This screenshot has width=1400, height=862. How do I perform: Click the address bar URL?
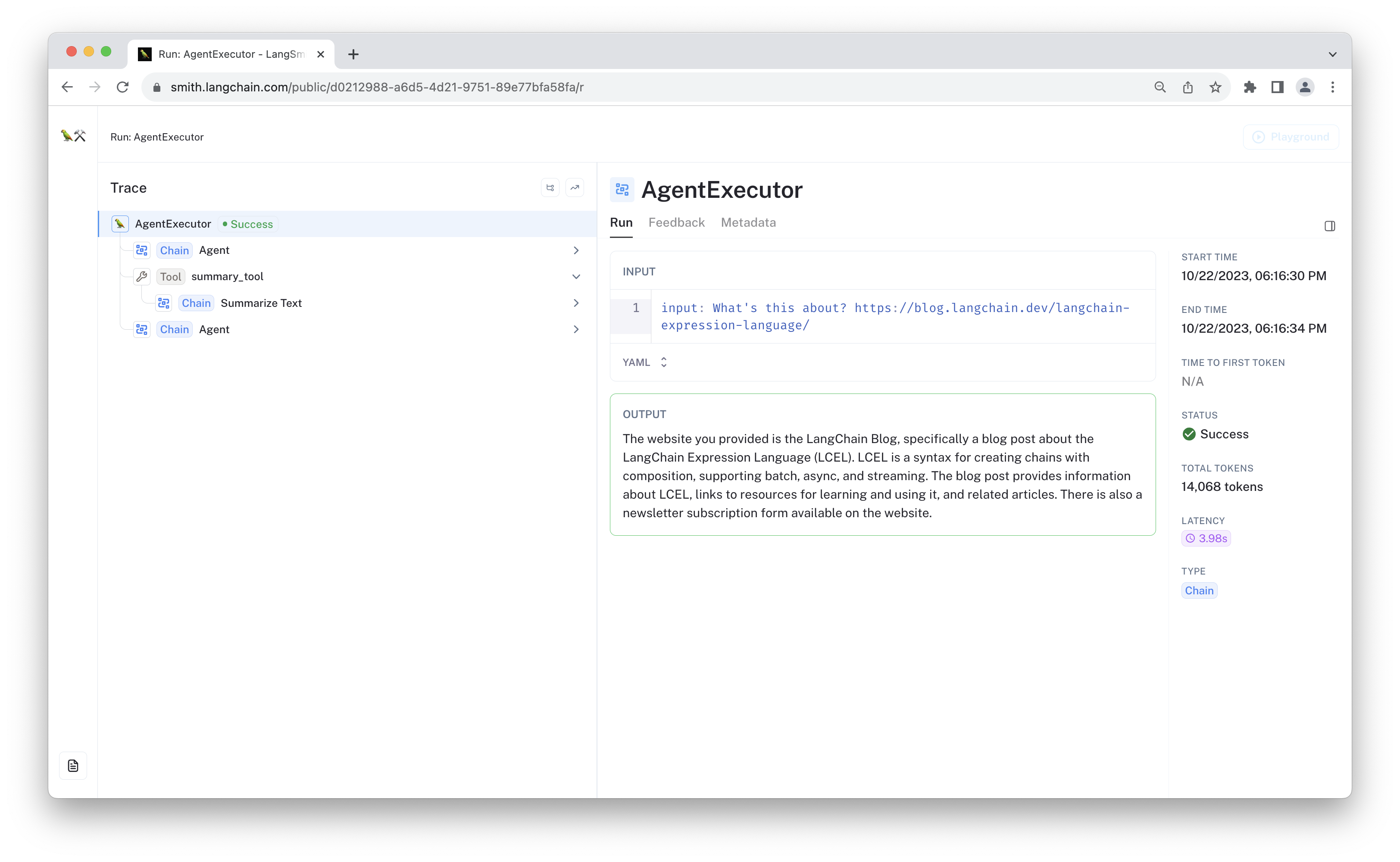(x=377, y=87)
